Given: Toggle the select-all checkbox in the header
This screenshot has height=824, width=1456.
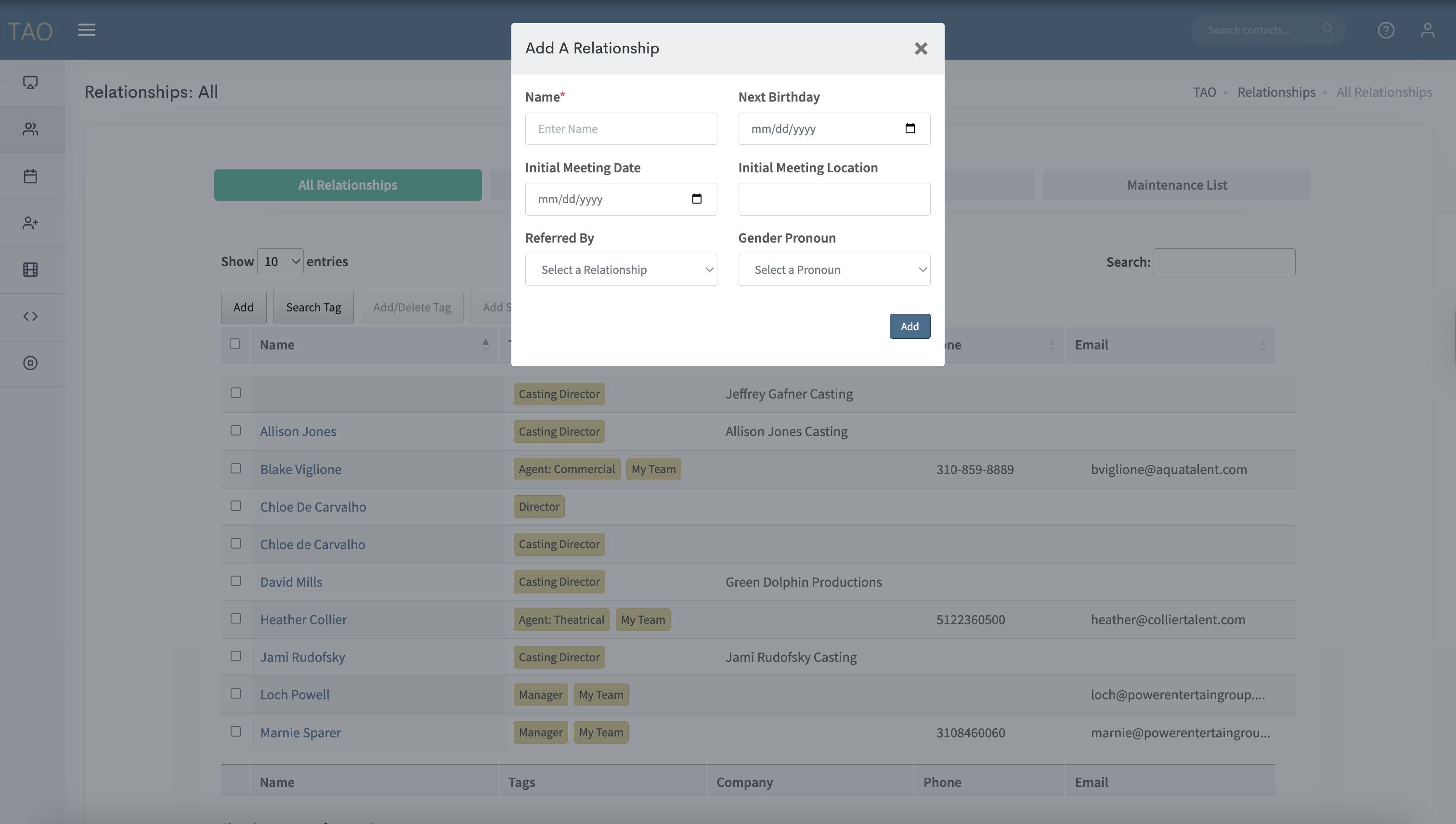Looking at the screenshot, I should [x=235, y=344].
